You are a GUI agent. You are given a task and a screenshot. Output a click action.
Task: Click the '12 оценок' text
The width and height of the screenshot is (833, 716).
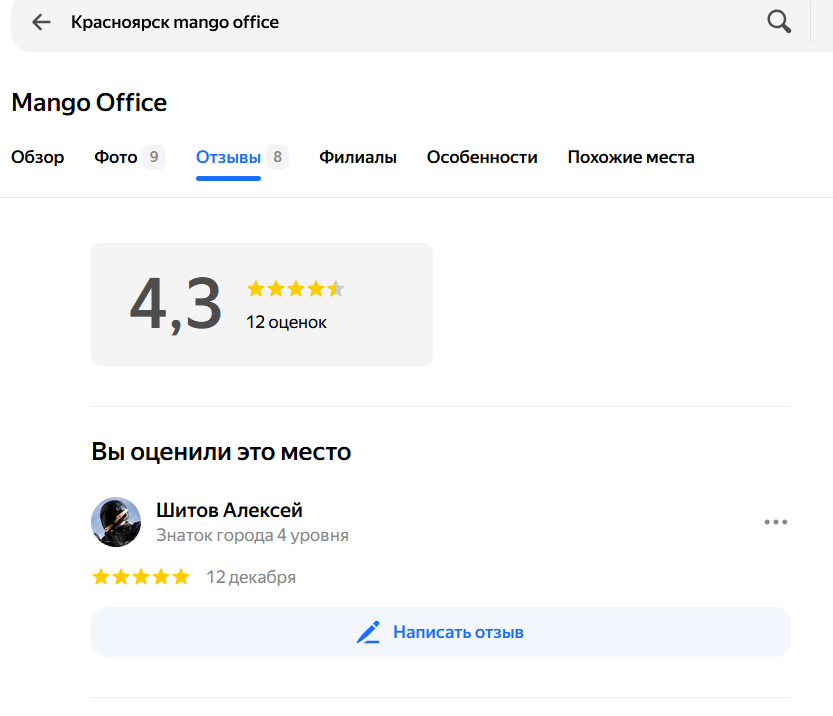pyautogui.click(x=286, y=322)
